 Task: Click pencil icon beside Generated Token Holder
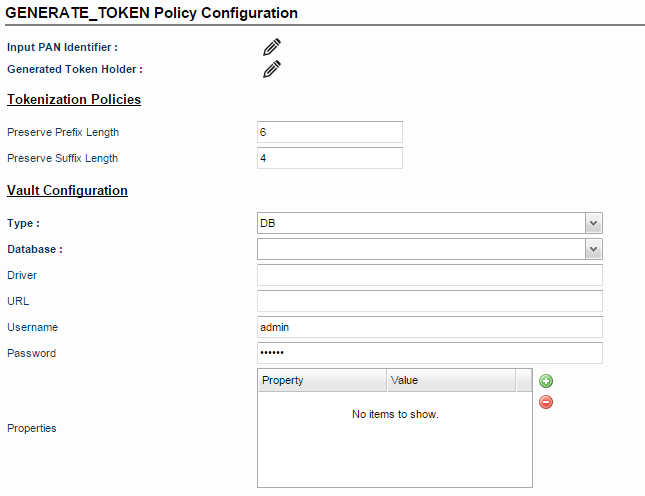(272, 69)
